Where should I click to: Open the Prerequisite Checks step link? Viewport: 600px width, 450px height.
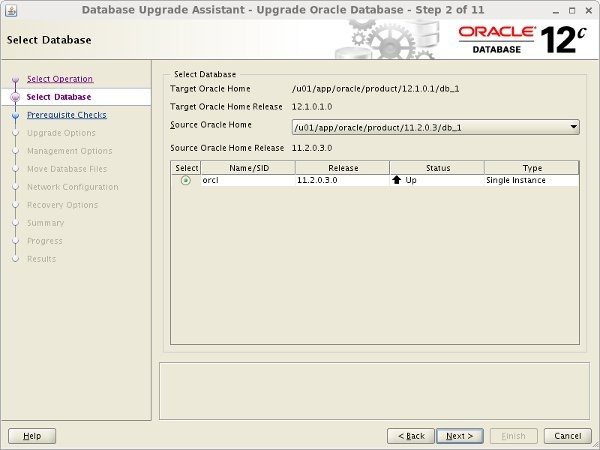(x=67, y=115)
